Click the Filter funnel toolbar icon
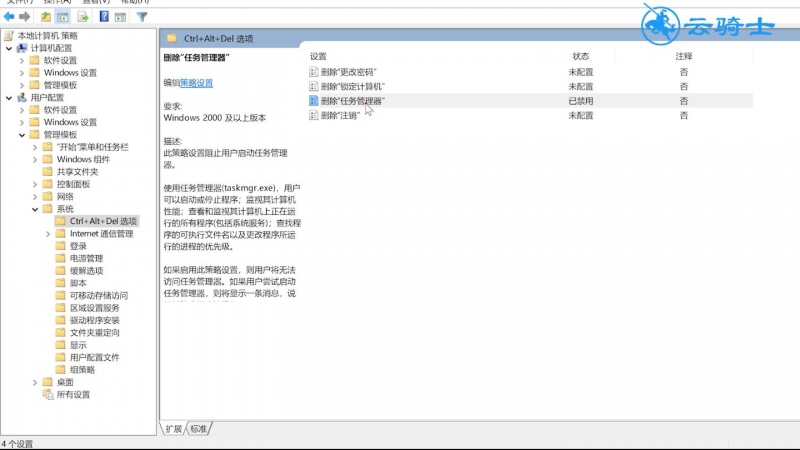 [142, 17]
